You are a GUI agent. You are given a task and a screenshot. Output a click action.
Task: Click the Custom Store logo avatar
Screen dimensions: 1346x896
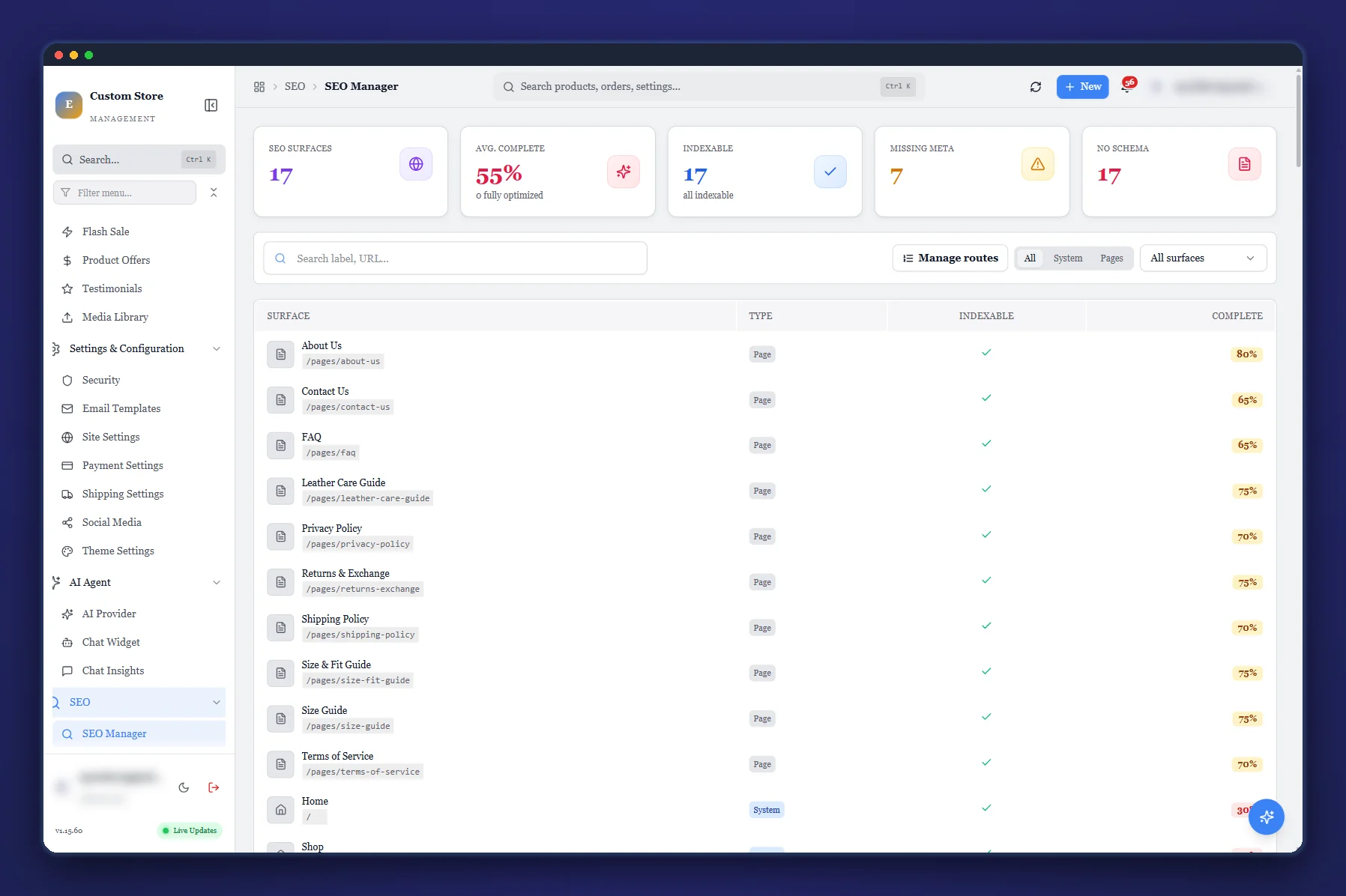[x=69, y=105]
